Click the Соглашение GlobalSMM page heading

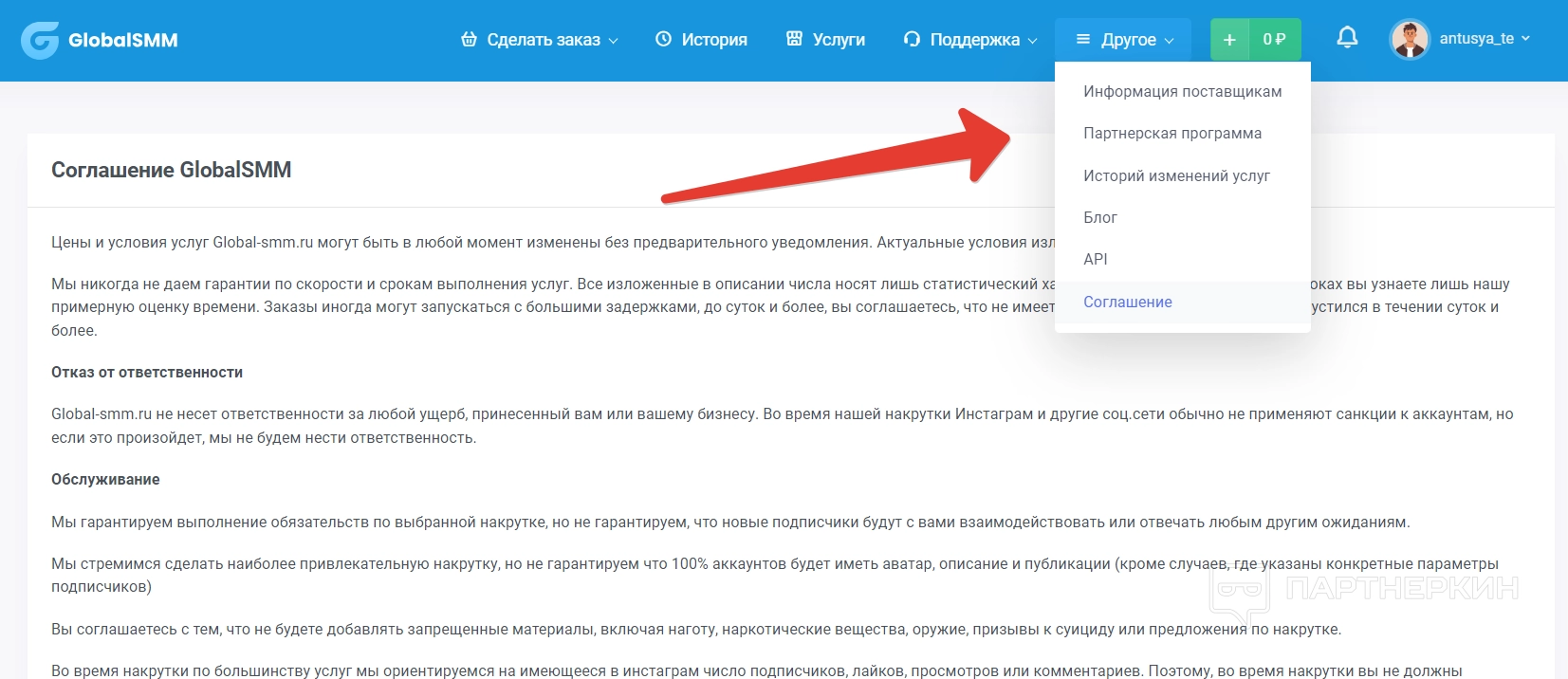[171, 170]
